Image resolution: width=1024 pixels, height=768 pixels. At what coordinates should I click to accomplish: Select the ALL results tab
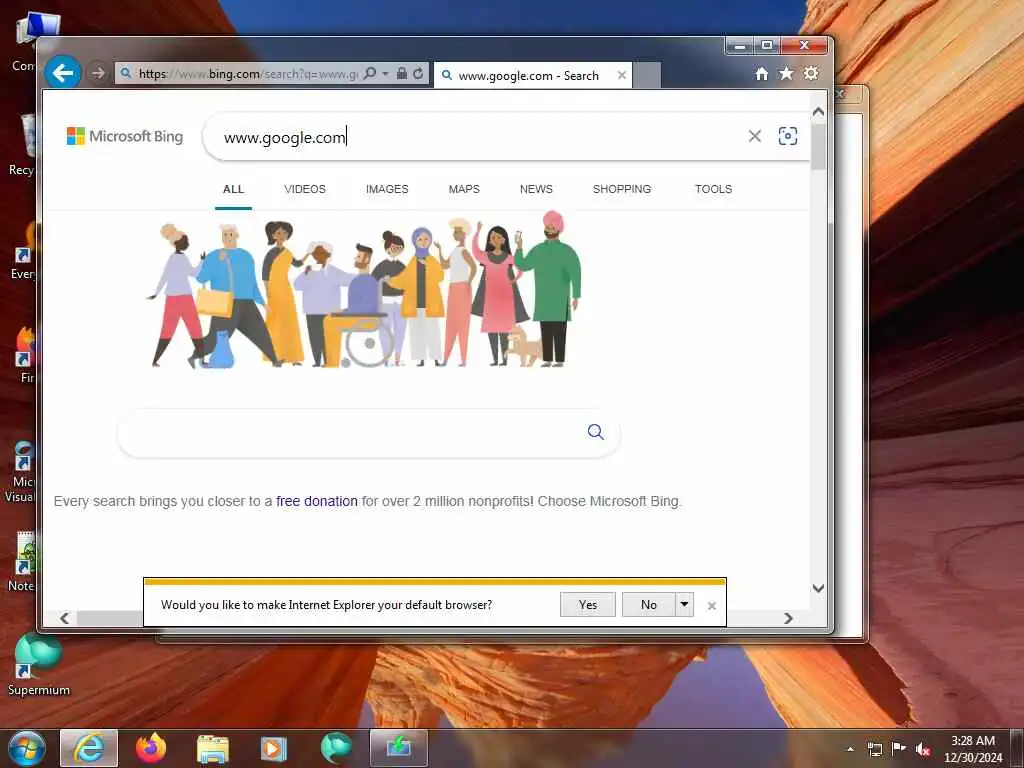(233, 189)
